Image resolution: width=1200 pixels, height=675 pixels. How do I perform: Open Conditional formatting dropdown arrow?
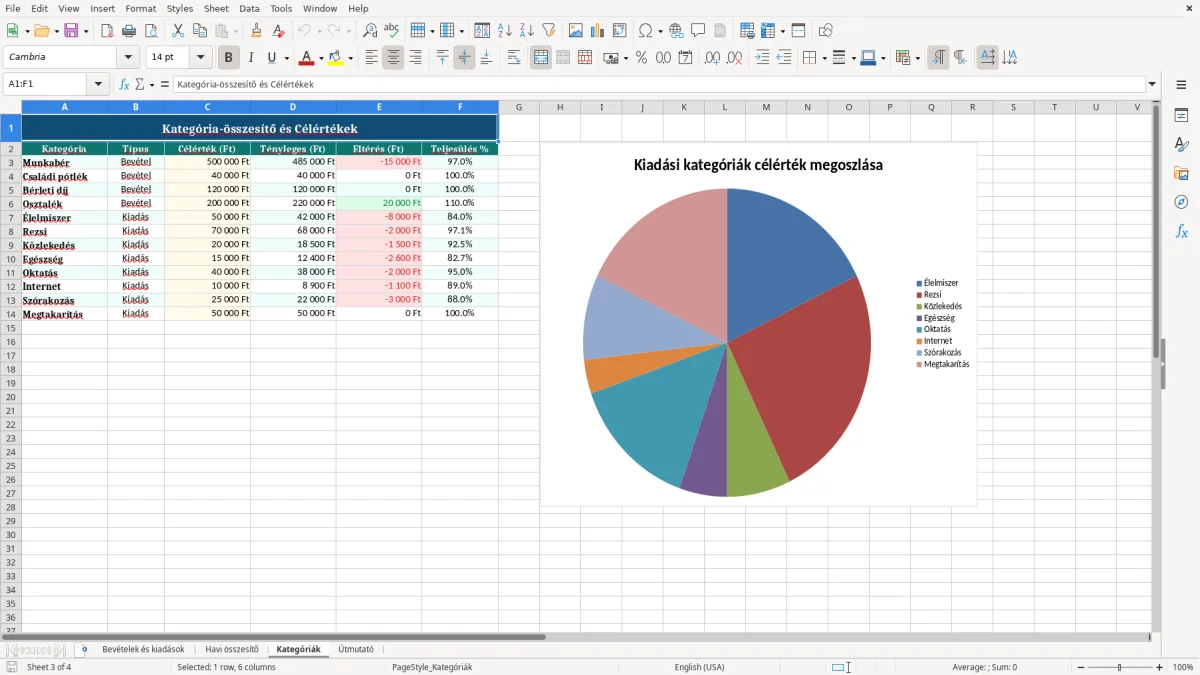click(917, 58)
